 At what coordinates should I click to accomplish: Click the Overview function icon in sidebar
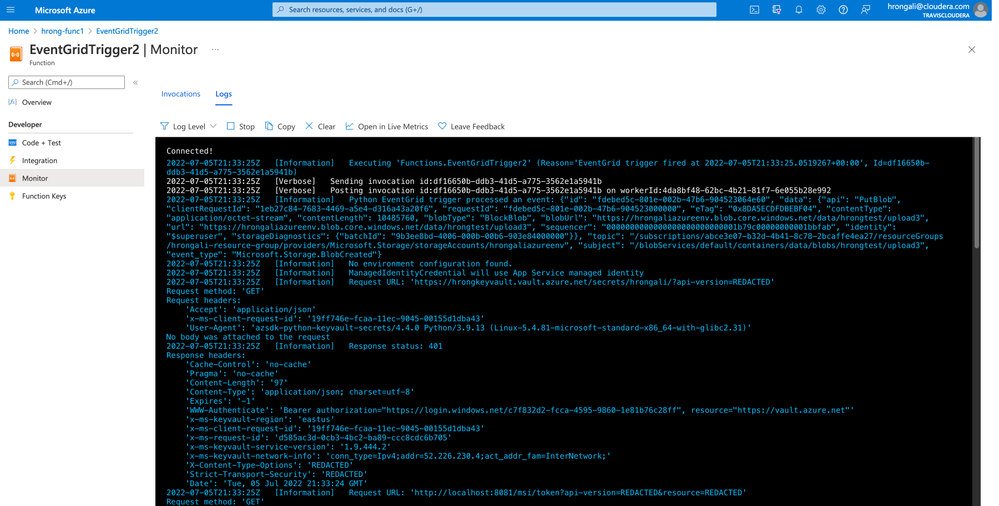click(x=13, y=102)
